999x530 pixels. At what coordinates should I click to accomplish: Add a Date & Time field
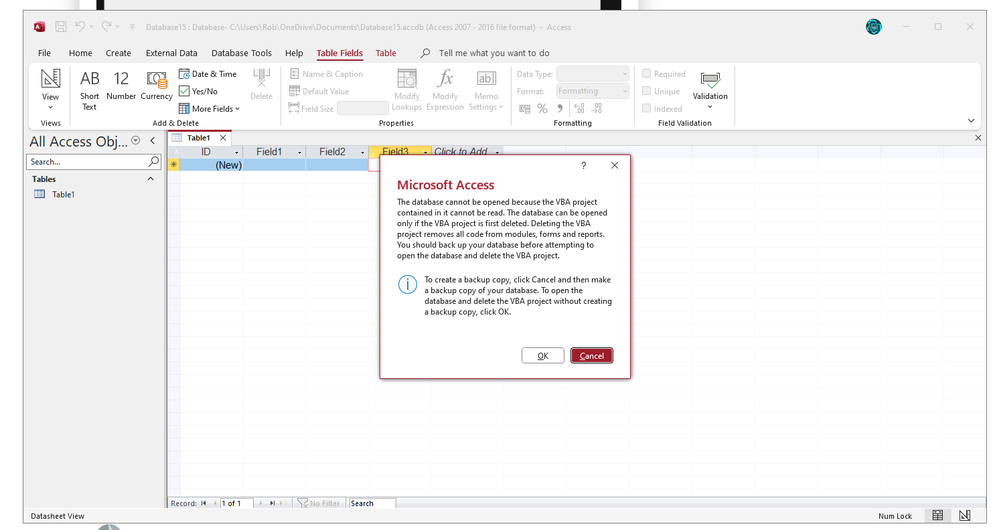click(x=208, y=74)
